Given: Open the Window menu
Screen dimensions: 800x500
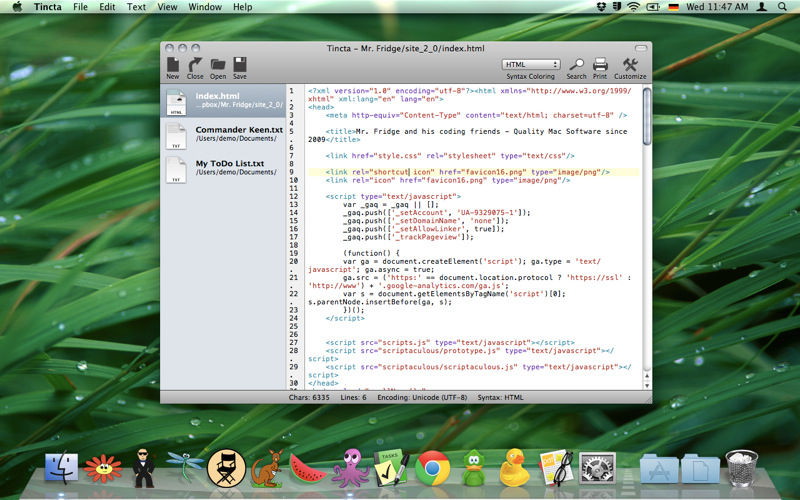Looking at the screenshot, I should pos(205,7).
